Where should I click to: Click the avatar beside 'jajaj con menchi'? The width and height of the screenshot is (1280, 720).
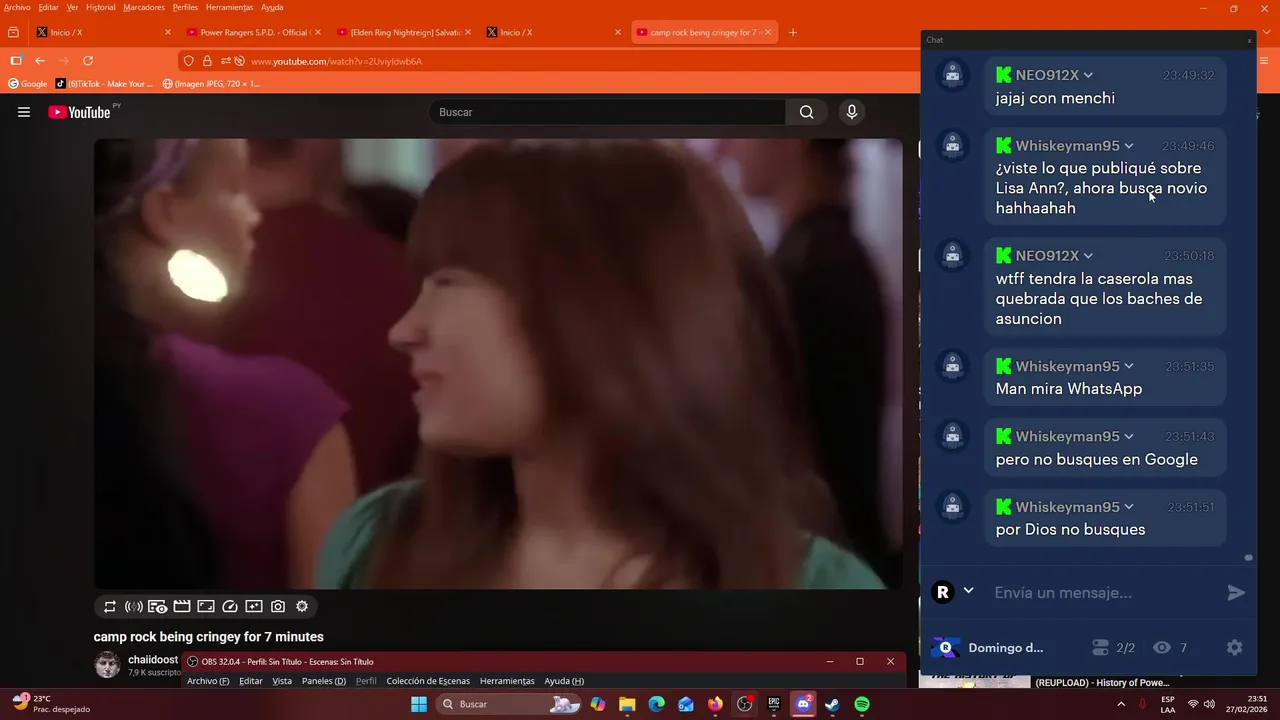click(x=952, y=75)
